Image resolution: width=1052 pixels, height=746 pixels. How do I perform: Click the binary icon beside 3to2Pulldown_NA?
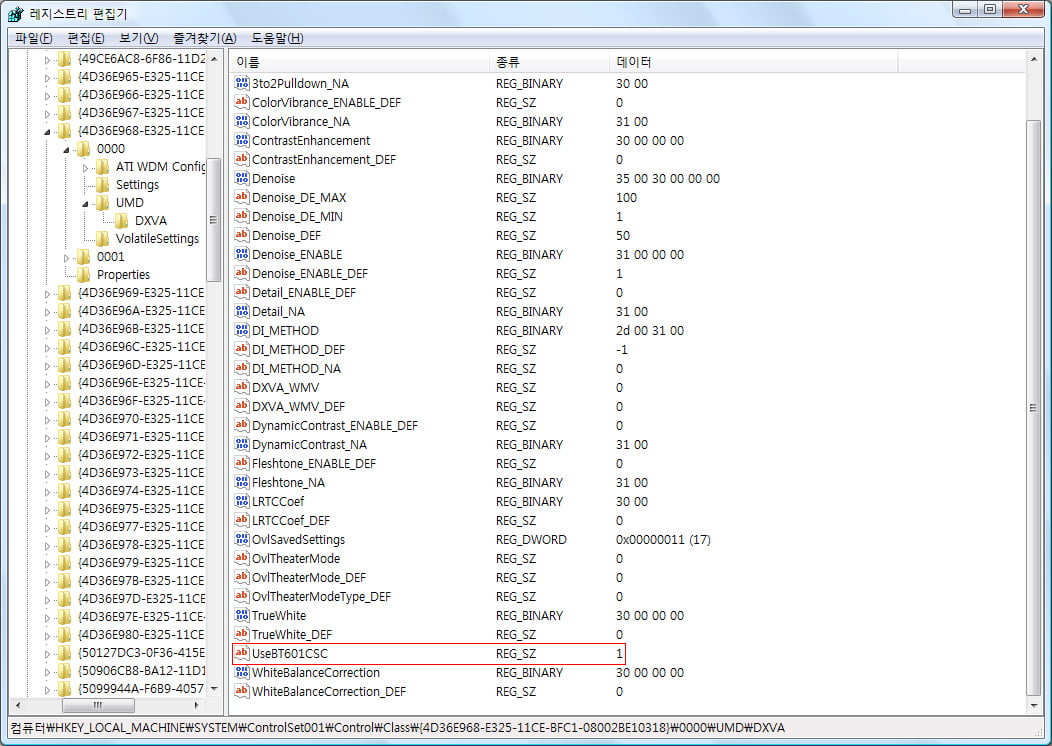241,83
